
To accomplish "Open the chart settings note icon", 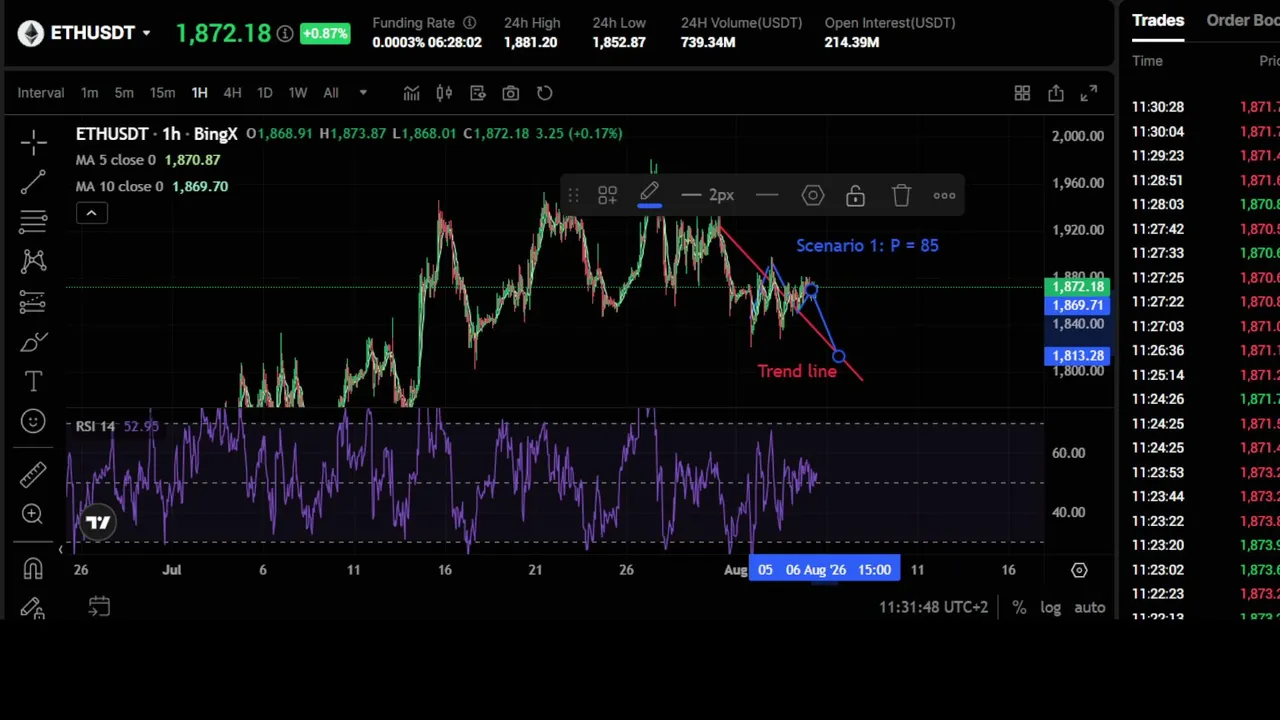I will click(477, 93).
